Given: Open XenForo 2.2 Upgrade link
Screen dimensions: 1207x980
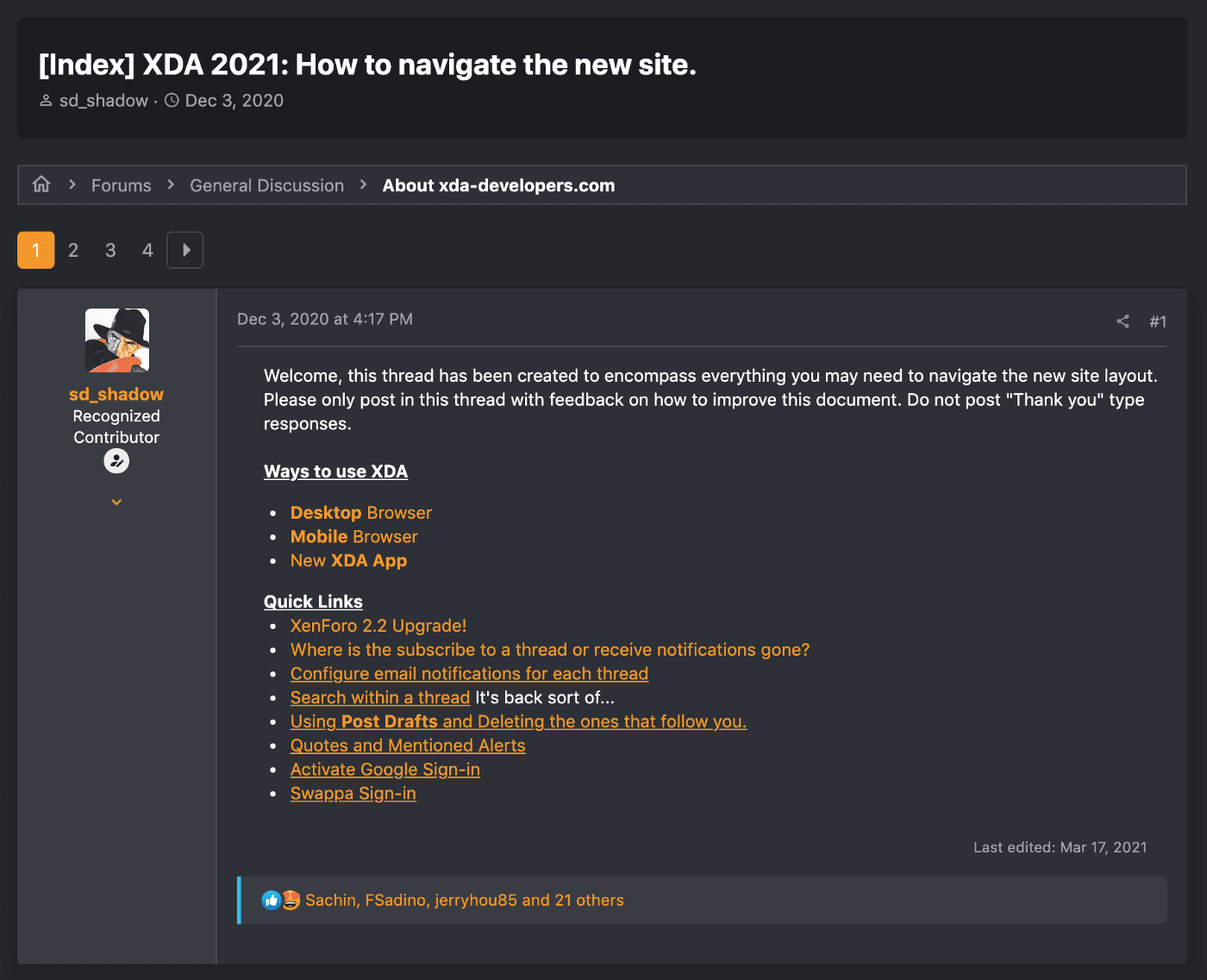Looking at the screenshot, I should click(378, 626).
